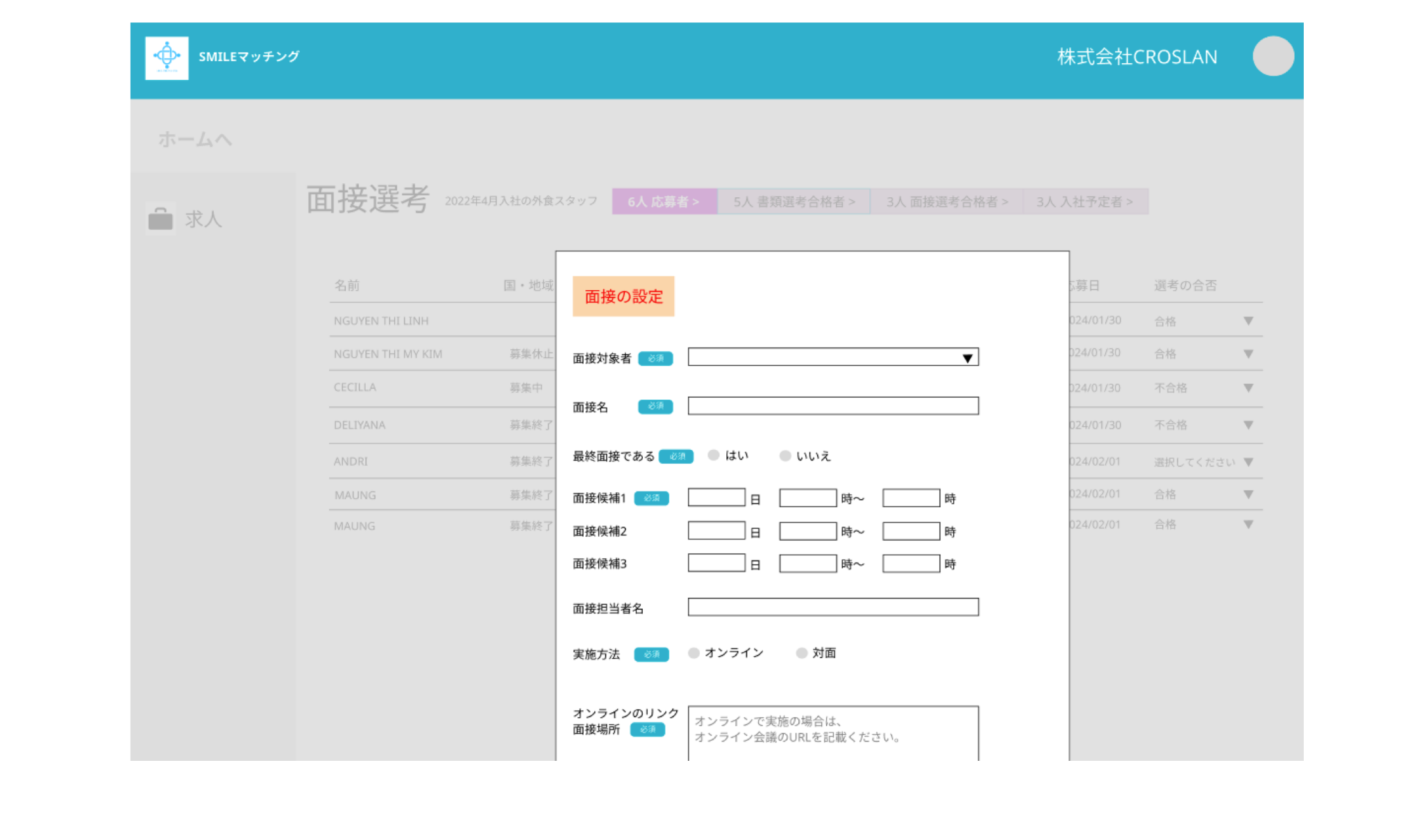Click 求人 in the sidebar
The height and width of the screenshot is (840, 1419).
tap(203, 219)
